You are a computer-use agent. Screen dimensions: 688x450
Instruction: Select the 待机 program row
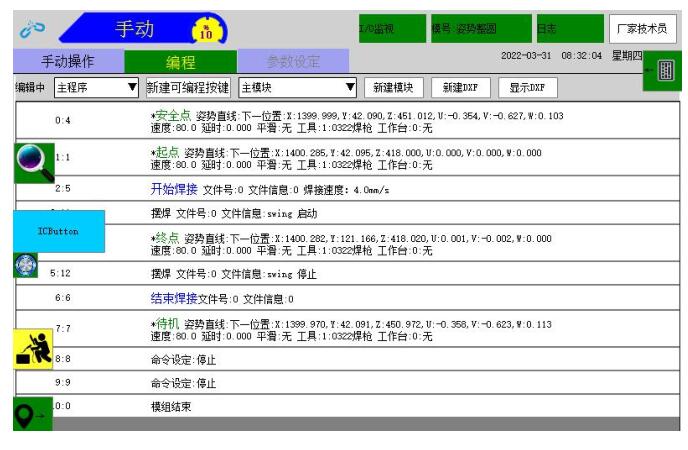[x=348, y=329]
